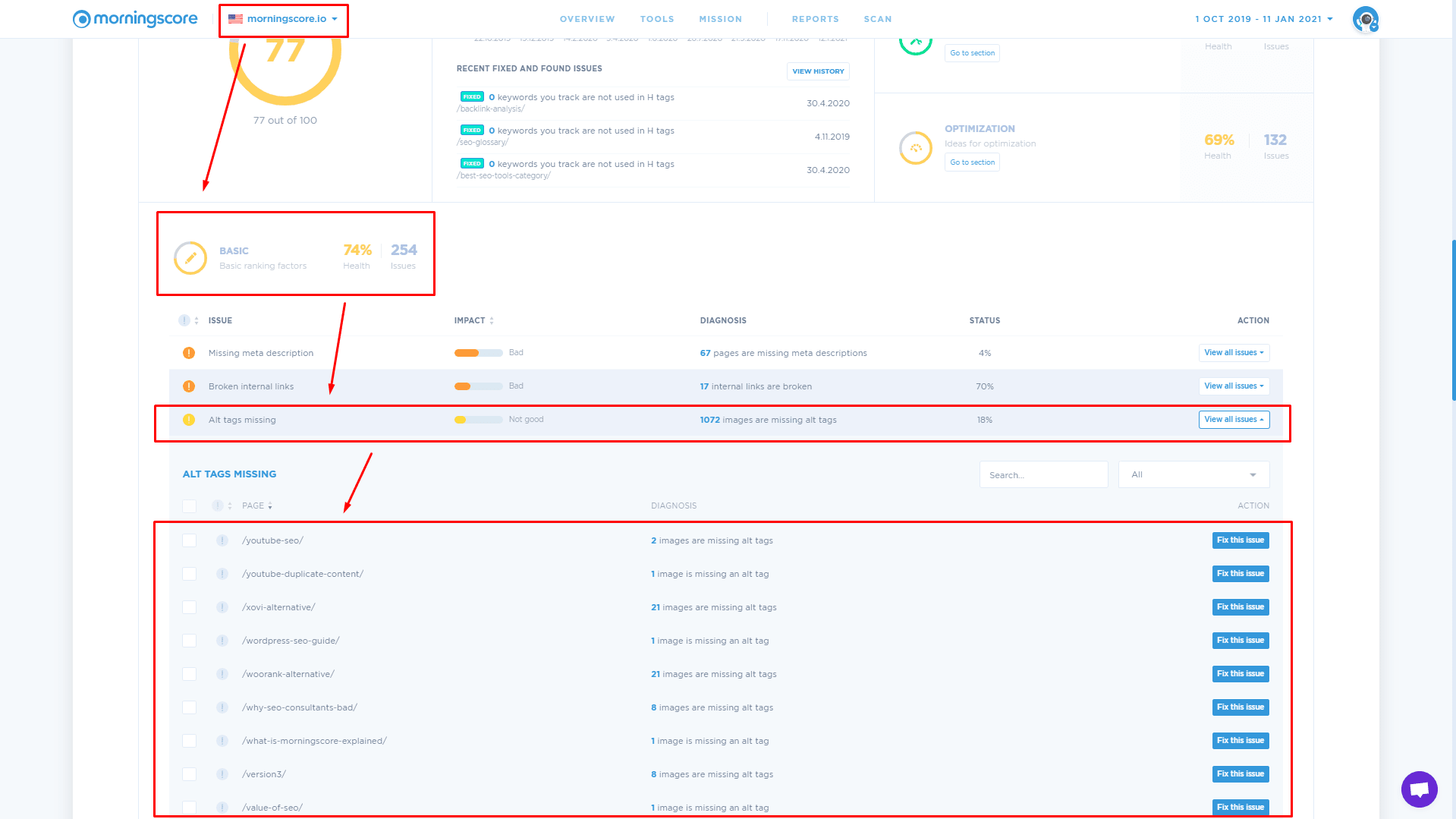Screen dimensions: 1456x819
Task: Open the user avatar menu
Action: pyautogui.click(x=1365, y=19)
